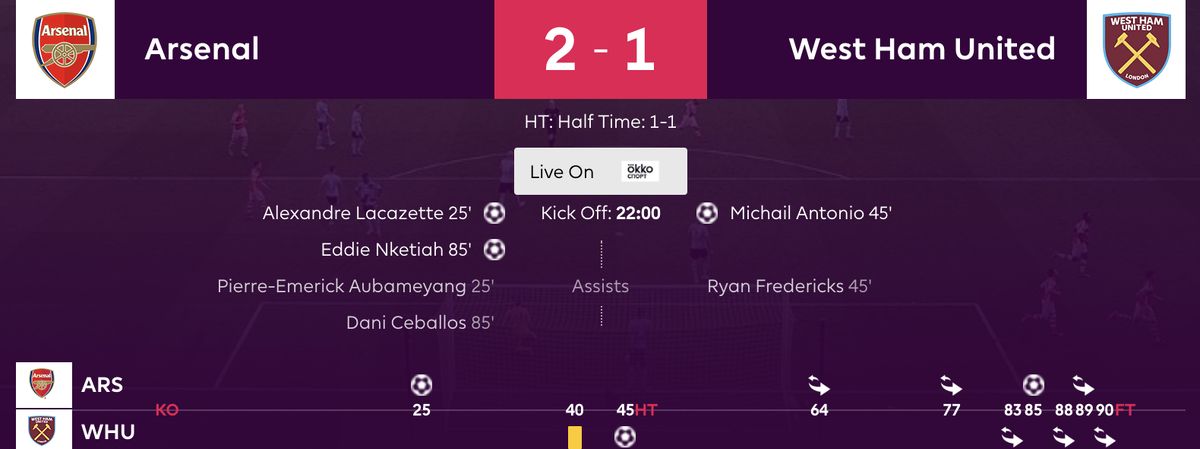
Task: Click Arsenal's substitution icon at minute 64
Action: [x=819, y=384]
